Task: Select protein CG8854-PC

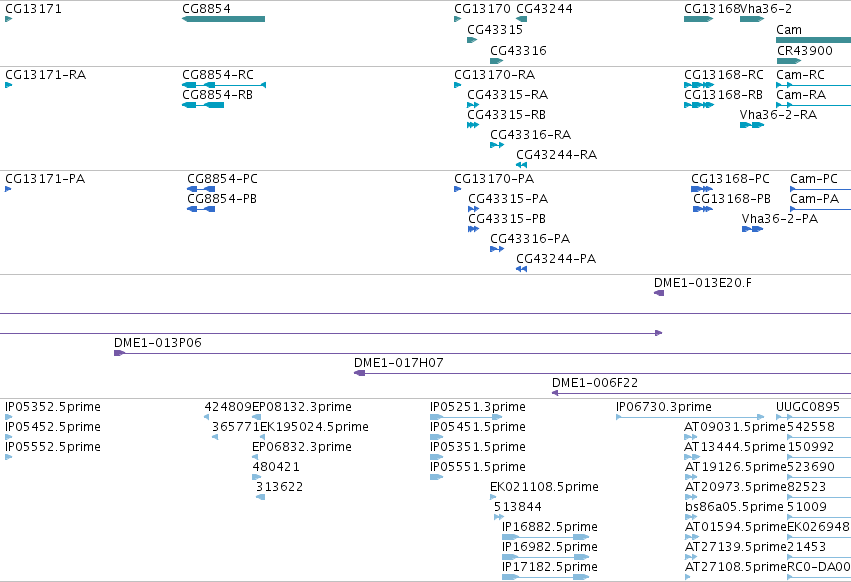Action: pos(222,179)
